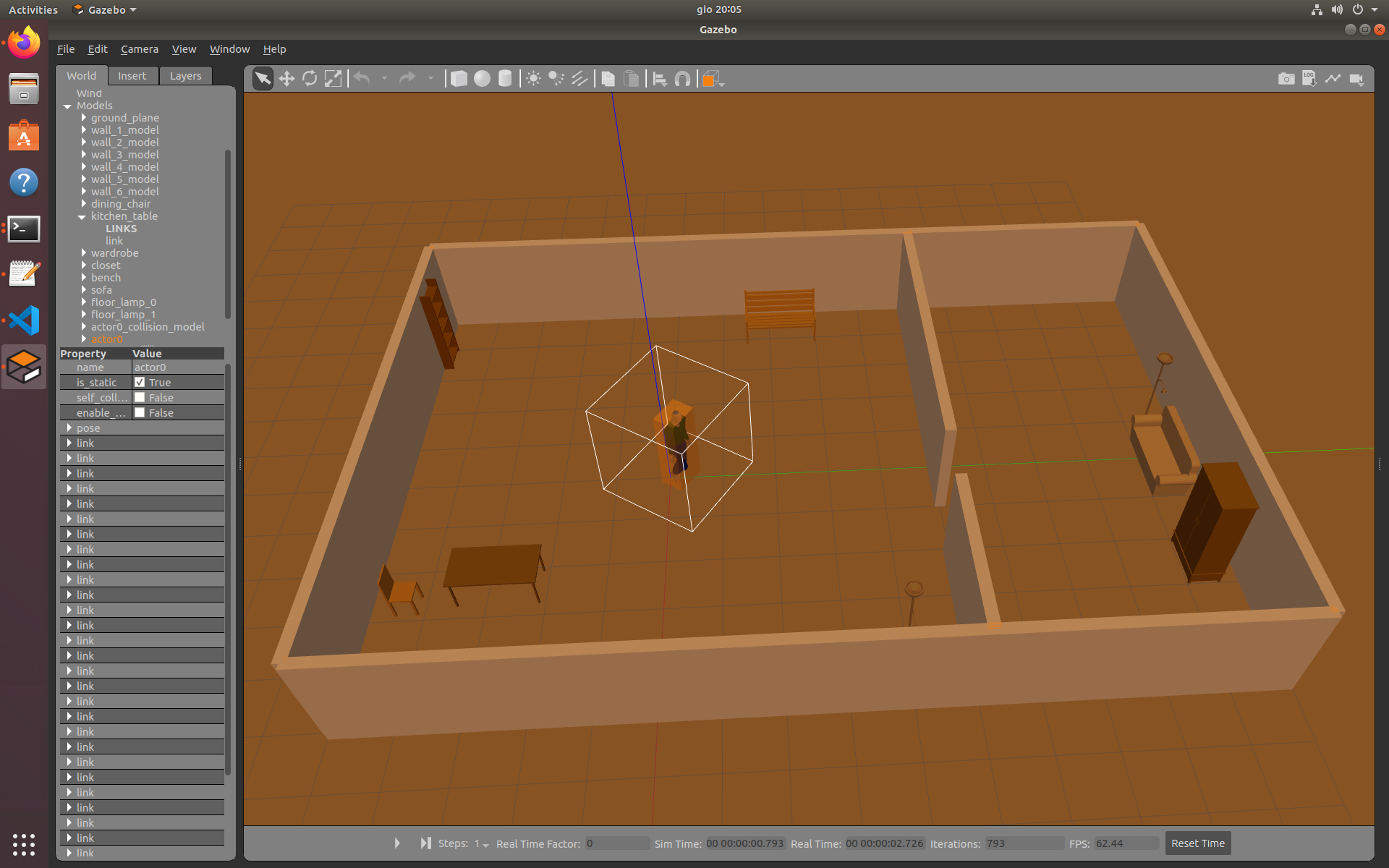Add a directional light
This screenshot has width=1389, height=868.
pyautogui.click(x=579, y=78)
